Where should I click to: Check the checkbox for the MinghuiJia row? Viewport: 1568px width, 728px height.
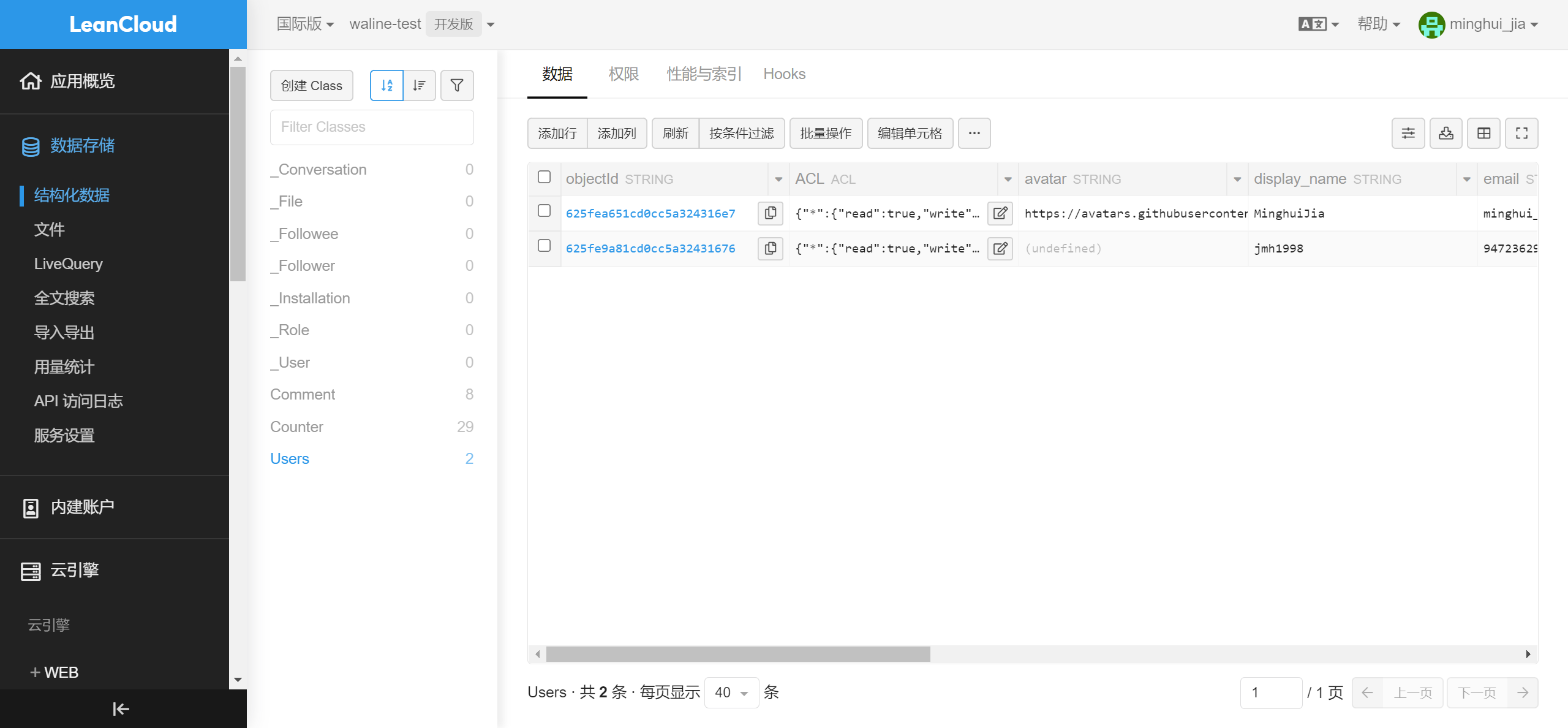pyautogui.click(x=544, y=210)
